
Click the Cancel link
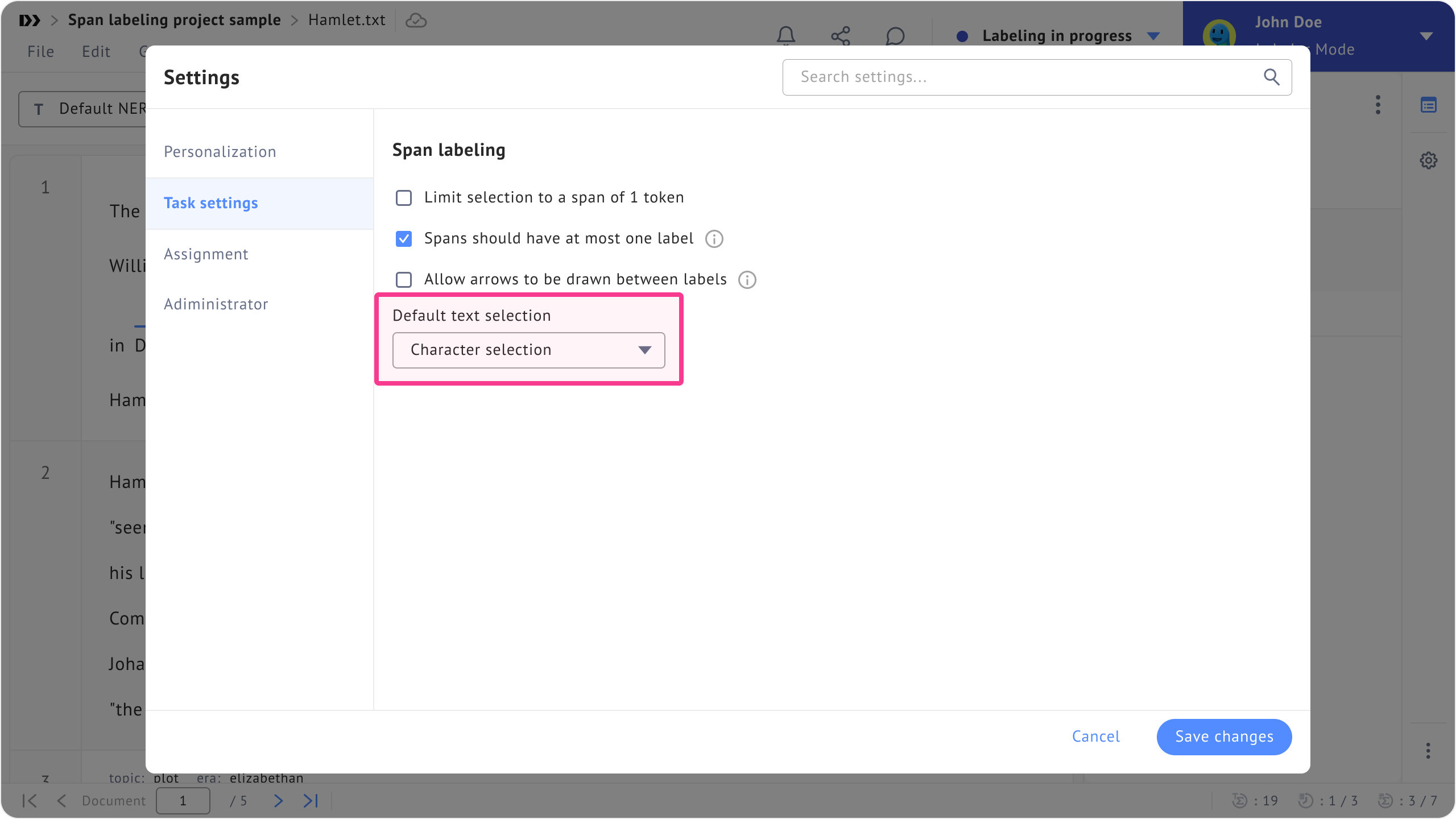(1095, 737)
